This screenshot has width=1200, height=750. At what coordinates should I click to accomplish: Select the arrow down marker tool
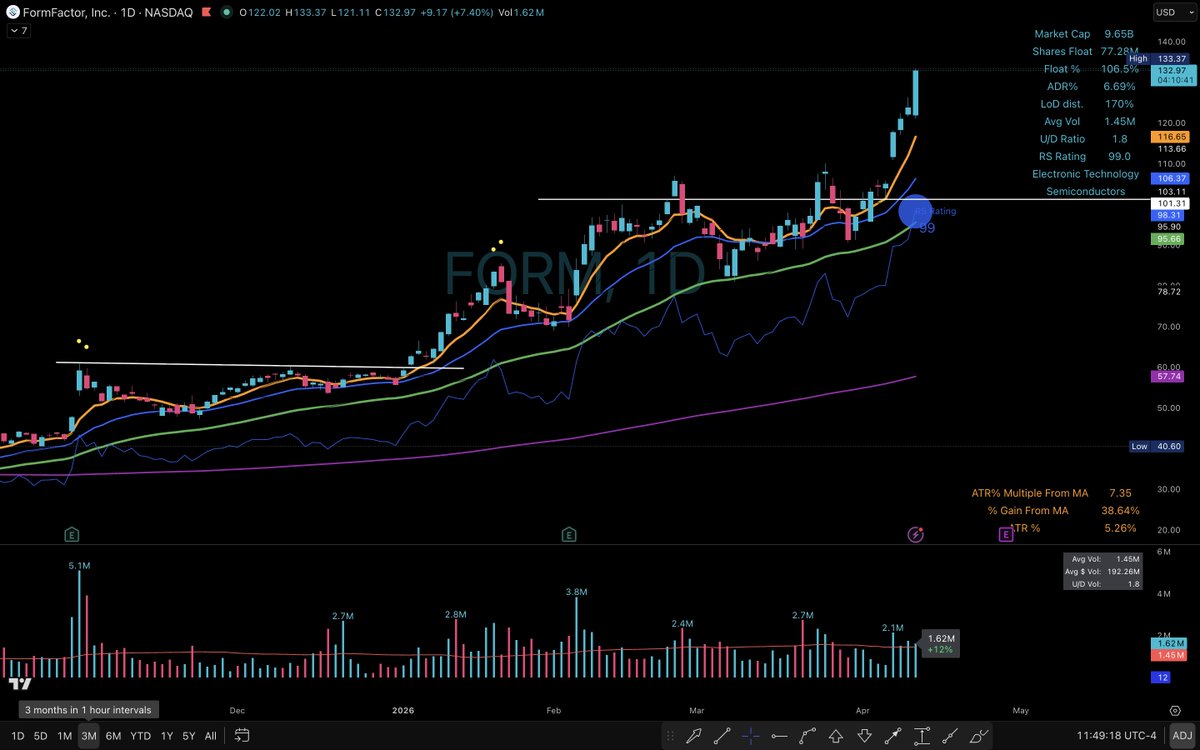point(865,736)
